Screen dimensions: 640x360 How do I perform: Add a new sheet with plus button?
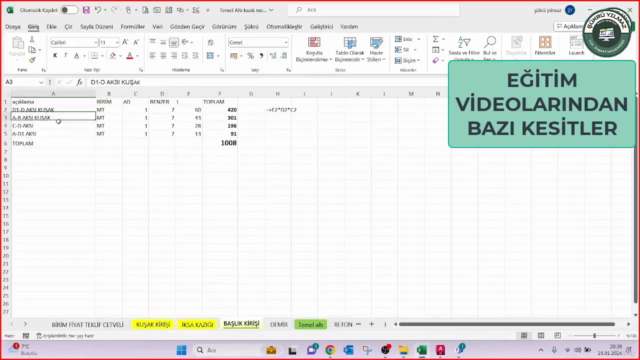pos(371,324)
